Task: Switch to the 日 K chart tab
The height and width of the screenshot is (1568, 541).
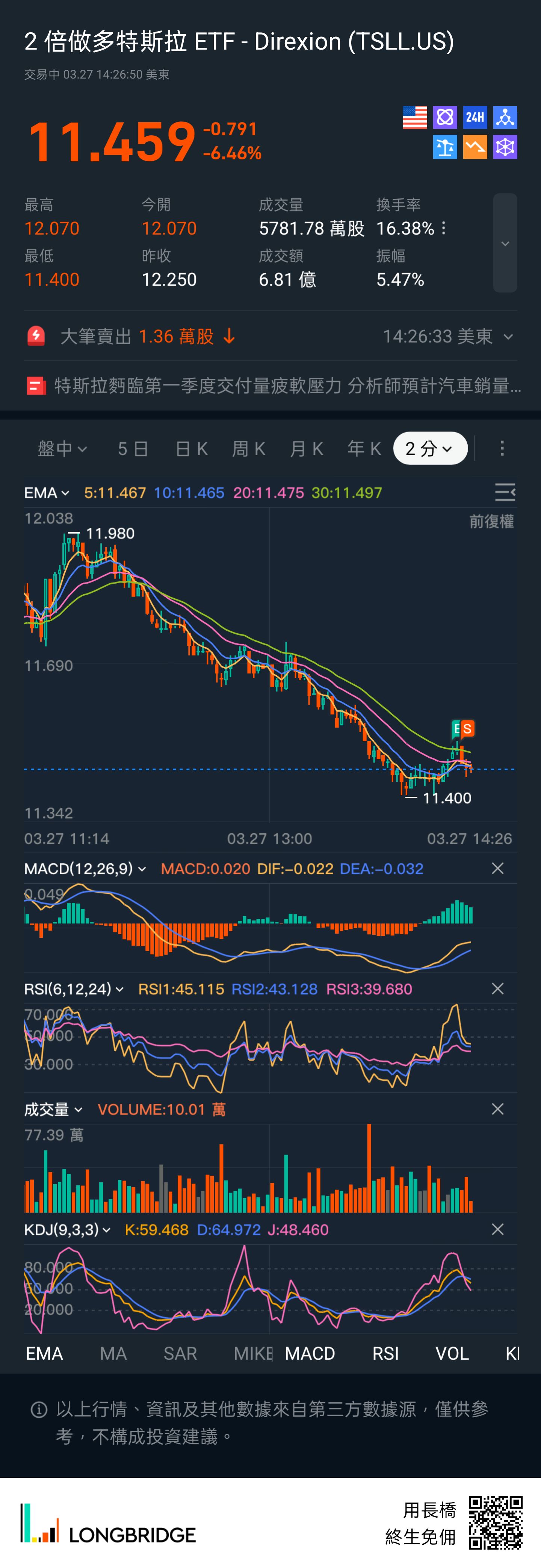Action: (191, 449)
